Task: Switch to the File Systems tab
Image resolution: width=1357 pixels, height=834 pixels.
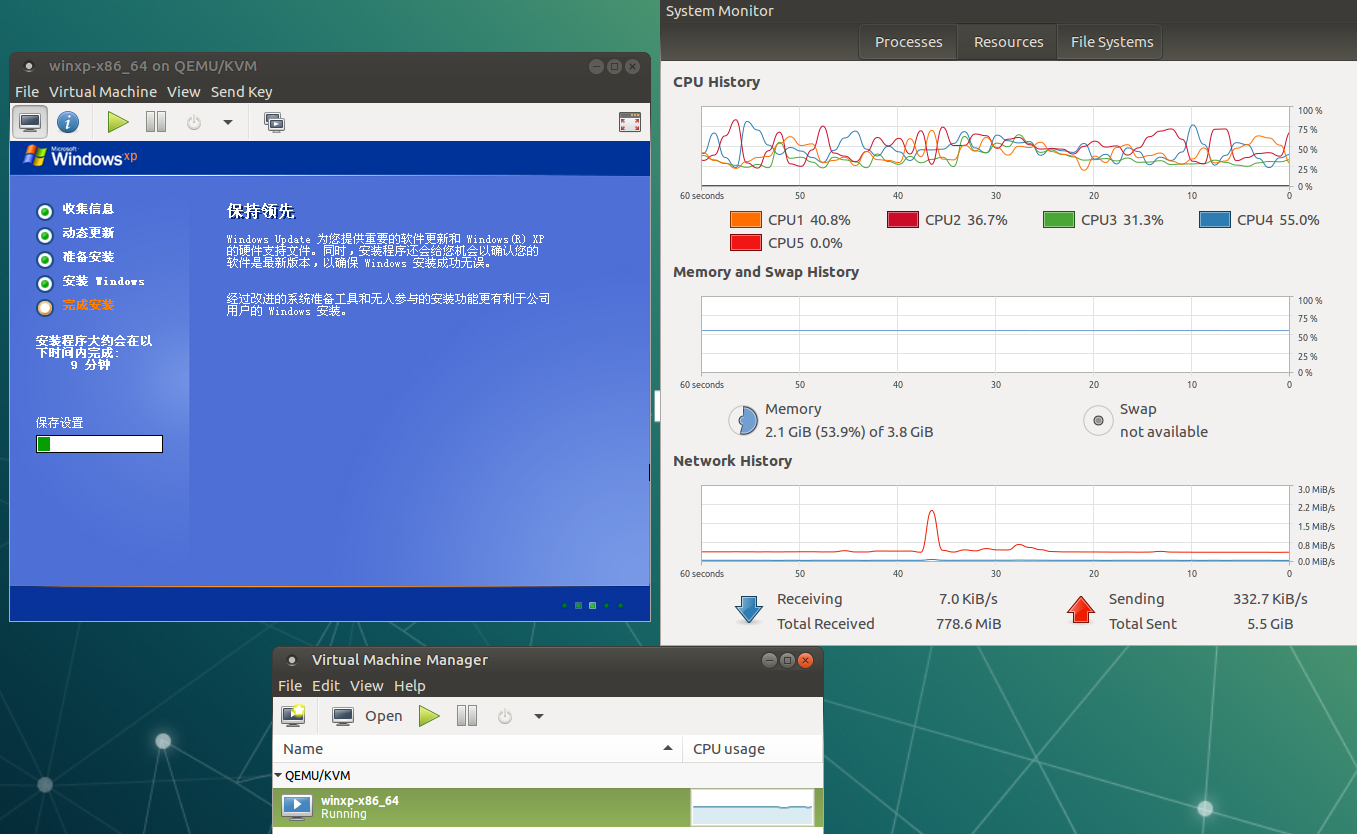Action: point(1111,42)
